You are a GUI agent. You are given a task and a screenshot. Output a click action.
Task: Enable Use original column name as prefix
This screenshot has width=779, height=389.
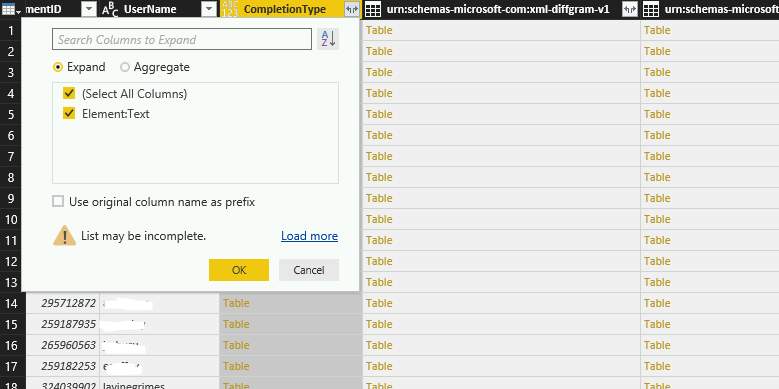(x=58, y=201)
